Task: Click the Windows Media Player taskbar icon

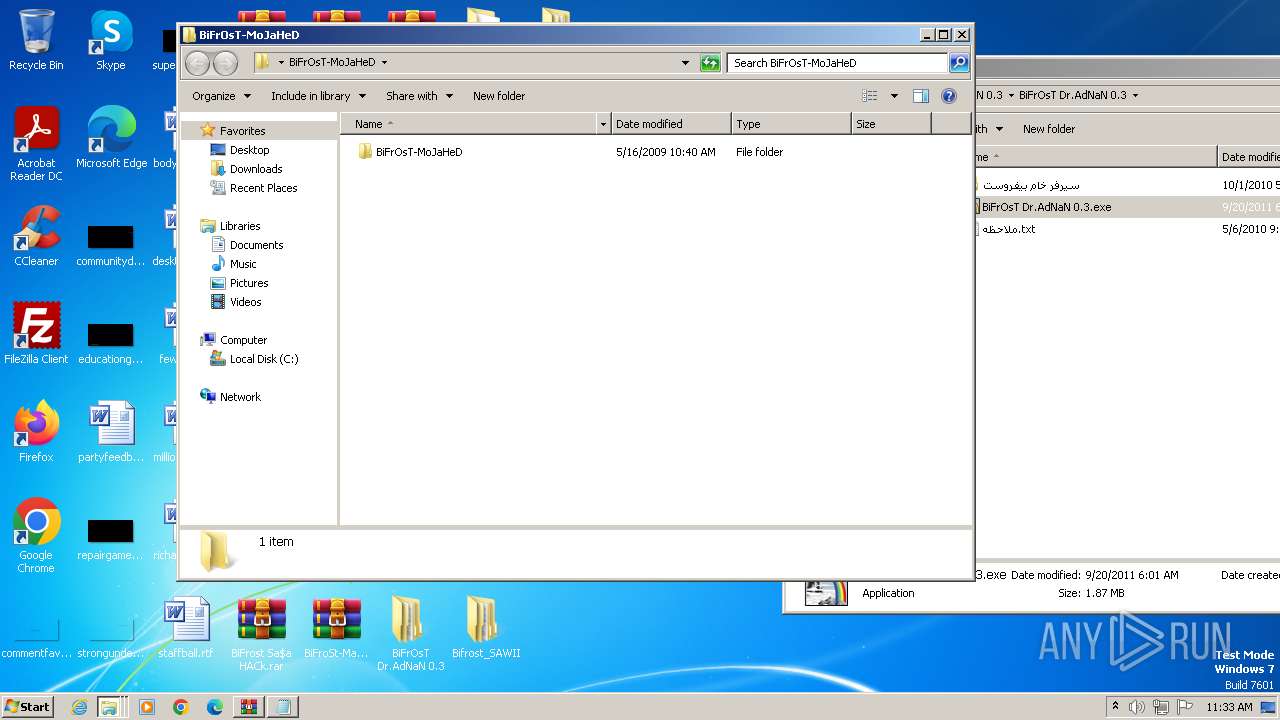Action: pos(147,707)
